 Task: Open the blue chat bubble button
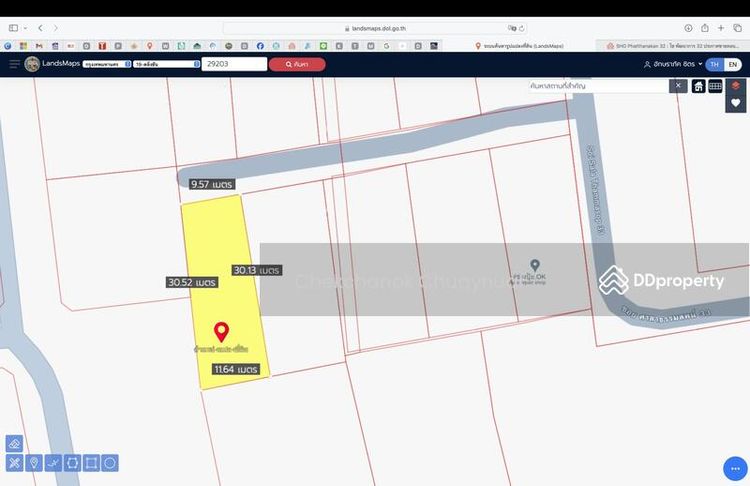click(735, 469)
